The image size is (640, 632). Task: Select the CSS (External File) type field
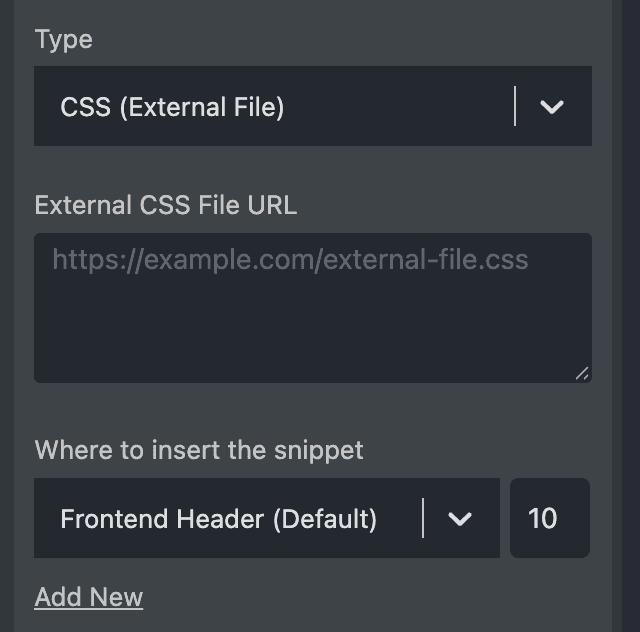click(313, 106)
